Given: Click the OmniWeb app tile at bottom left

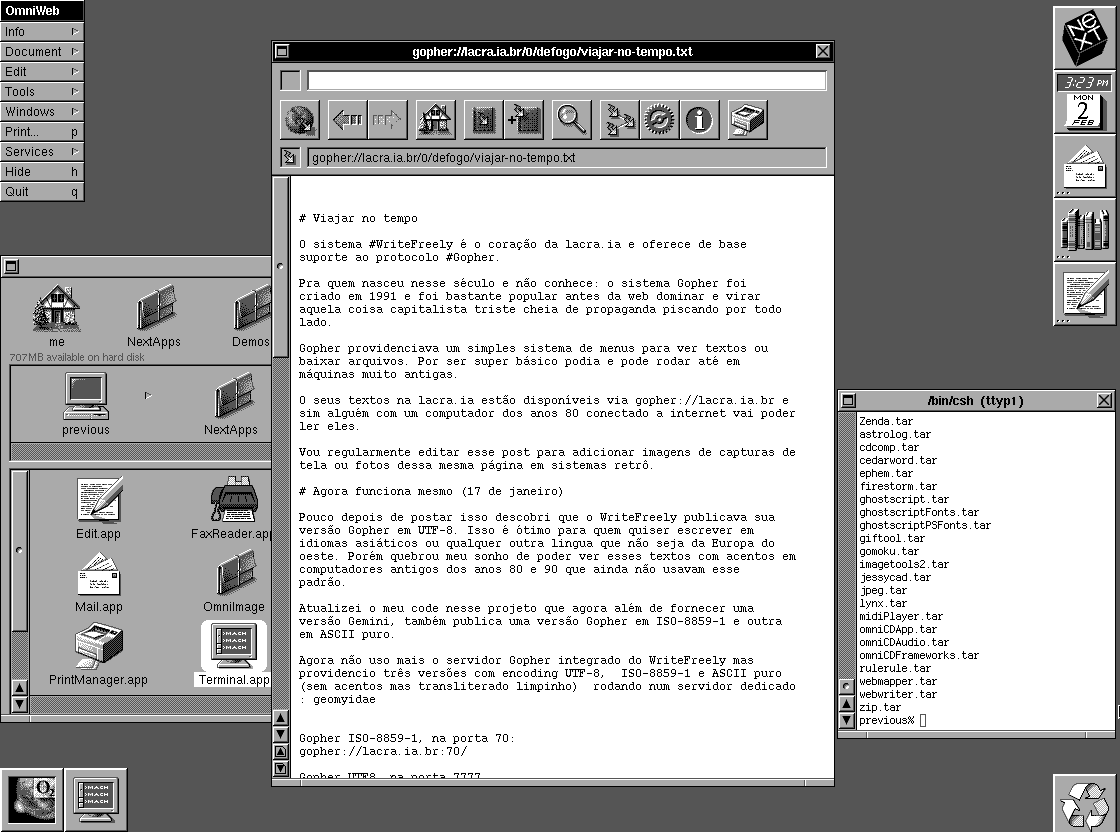Looking at the screenshot, I should (32, 799).
